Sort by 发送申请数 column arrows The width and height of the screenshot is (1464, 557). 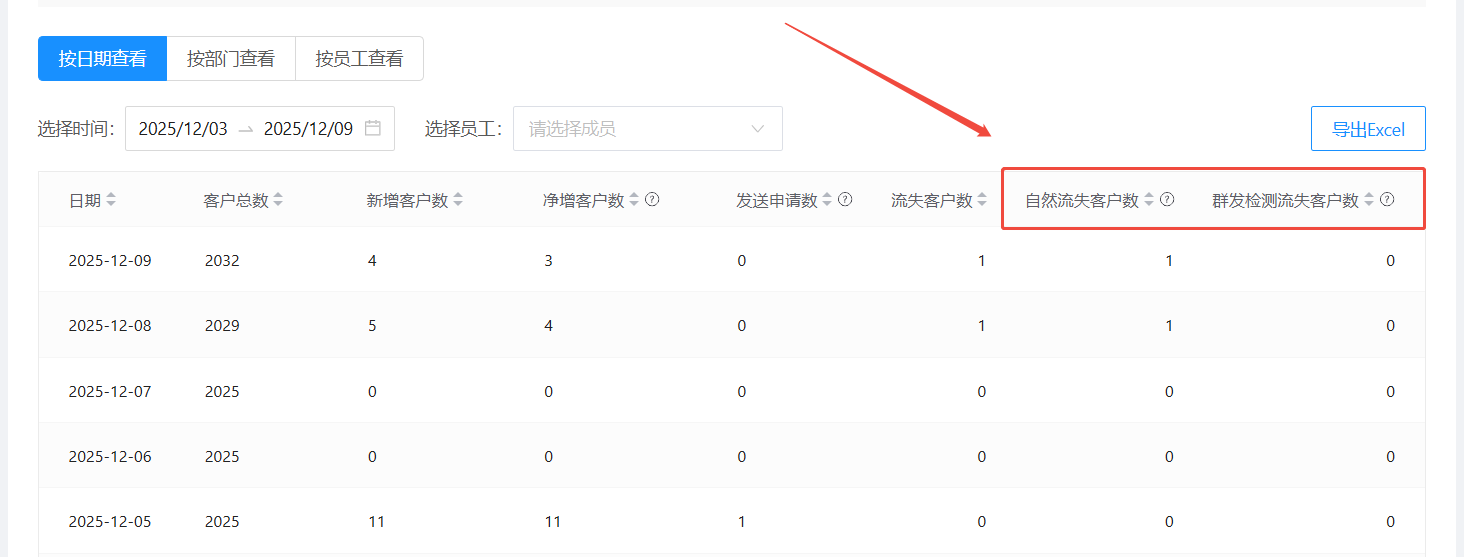[827, 200]
